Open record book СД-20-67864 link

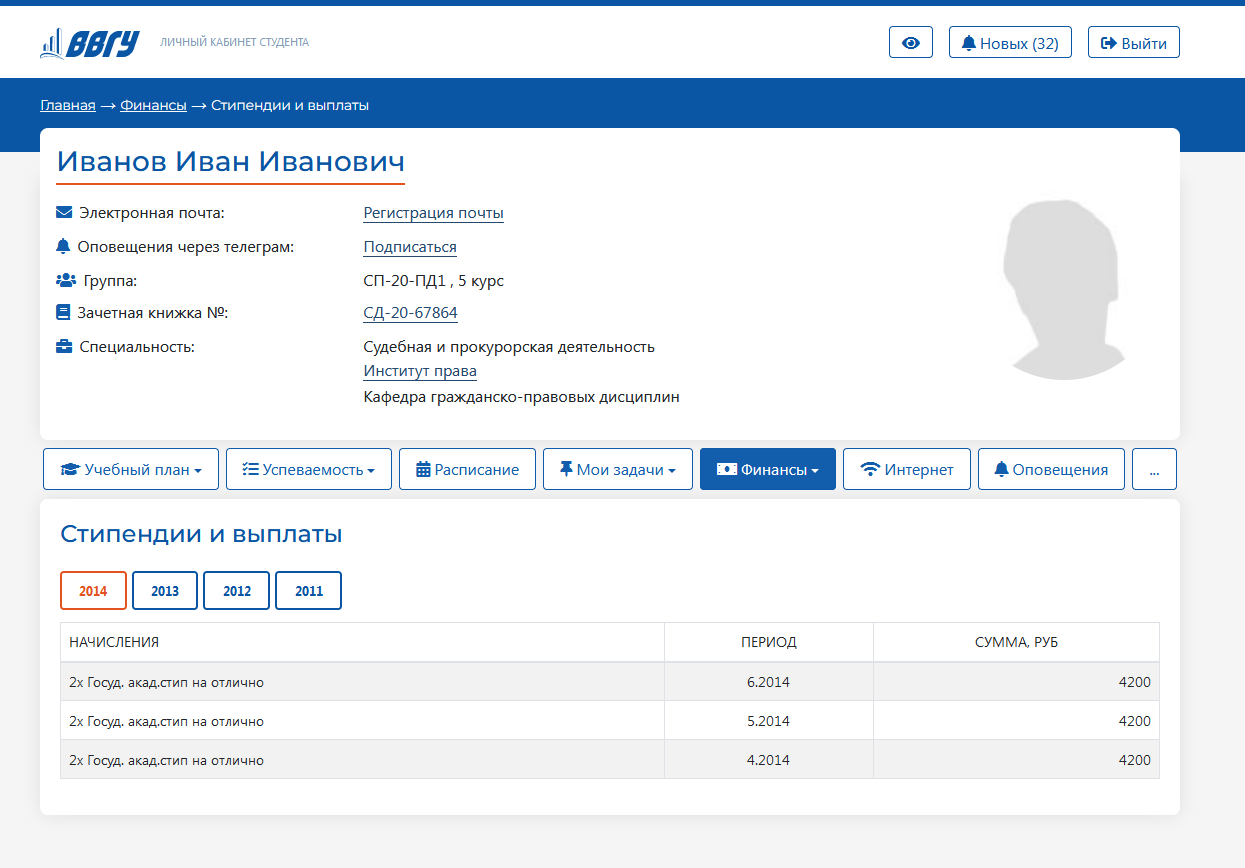410,313
